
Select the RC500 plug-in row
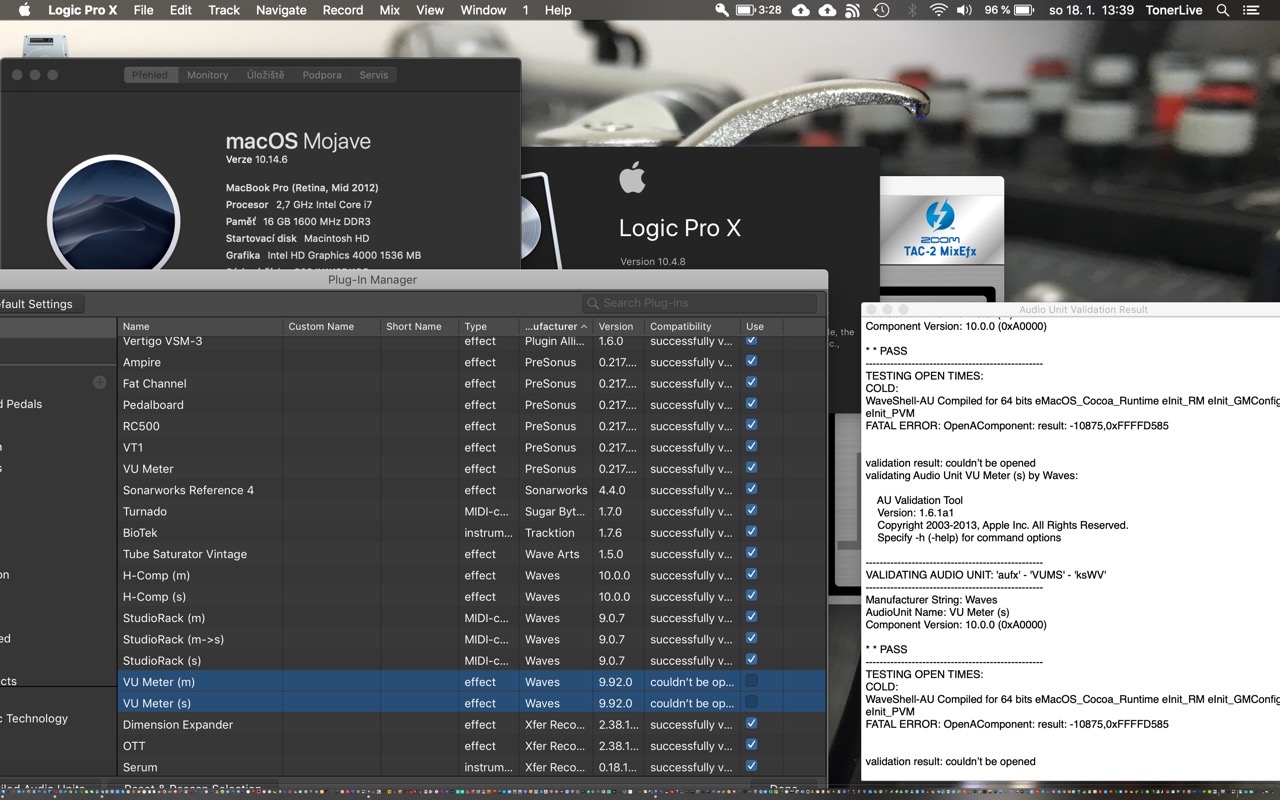pyautogui.click(x=472, y=426)
